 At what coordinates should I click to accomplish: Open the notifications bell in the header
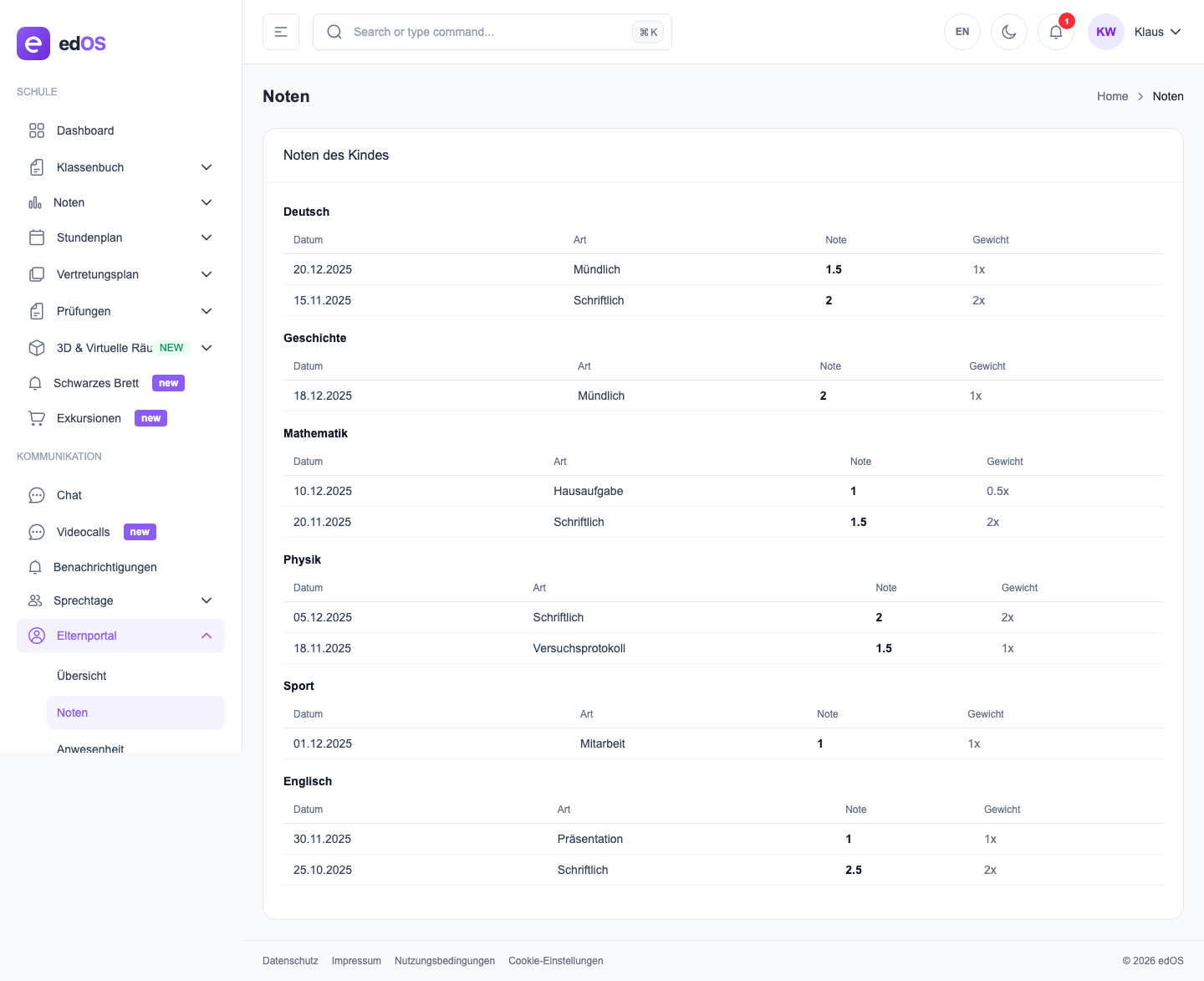pos(1055,32)
